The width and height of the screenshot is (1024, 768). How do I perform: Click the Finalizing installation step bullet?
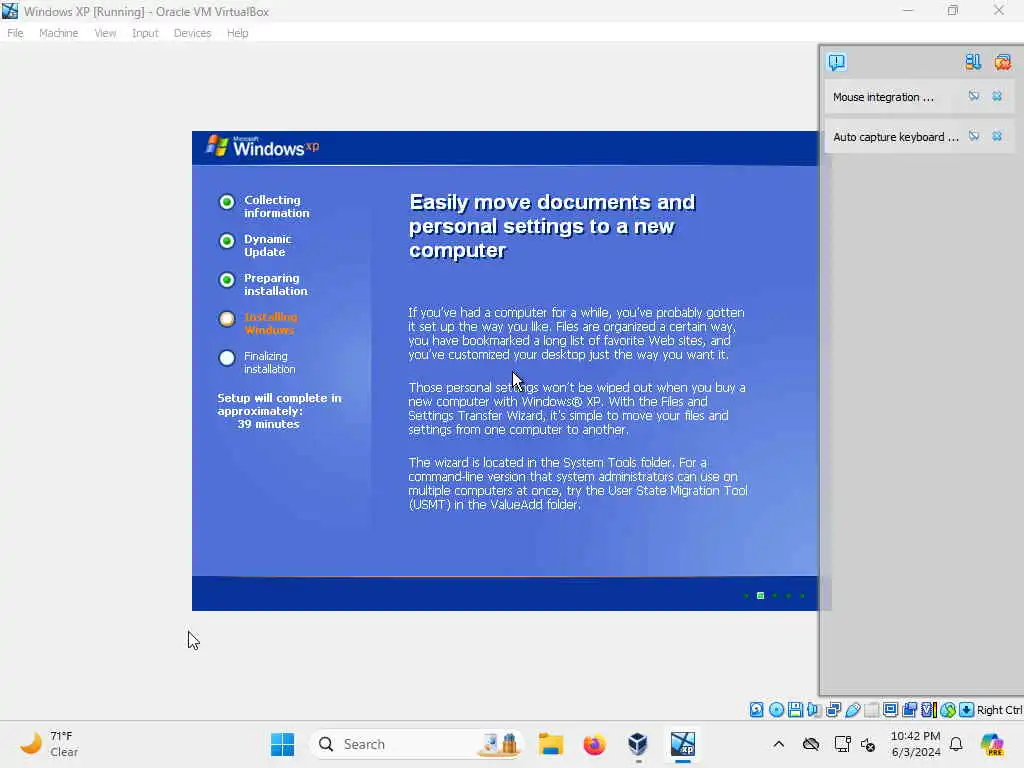(227, 358)
